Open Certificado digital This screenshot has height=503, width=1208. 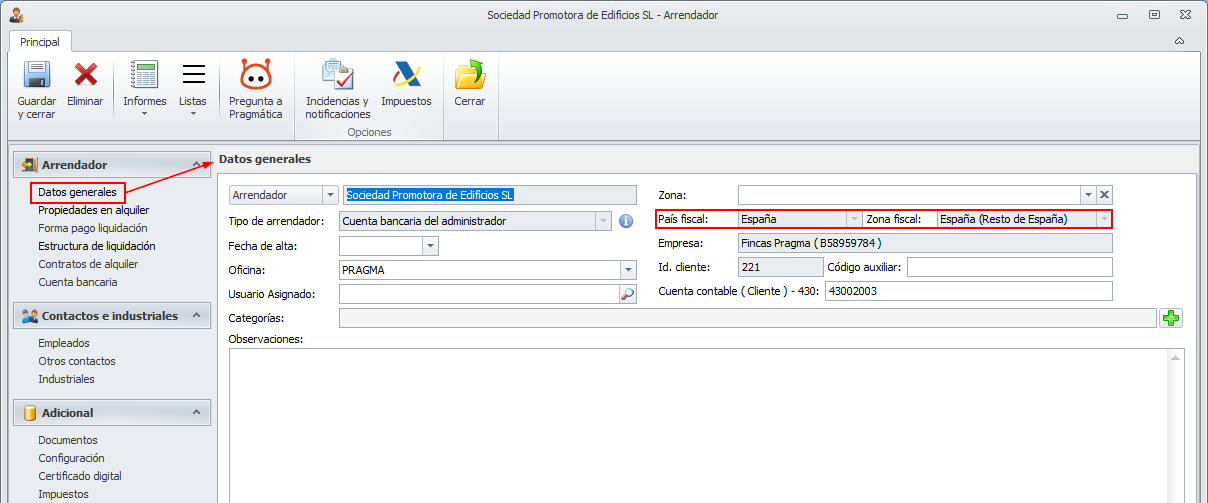[80, 476]
